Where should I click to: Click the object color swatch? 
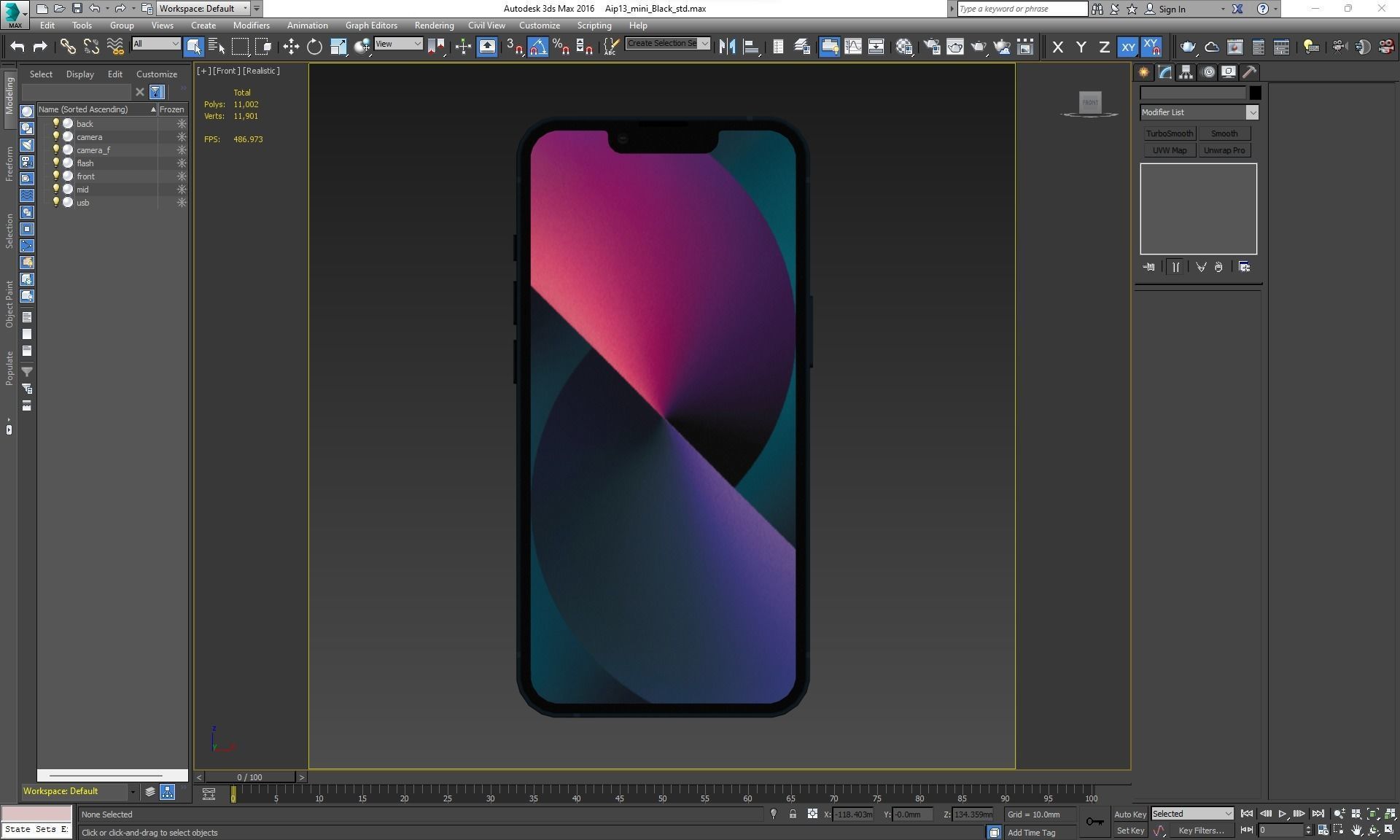[1255, 93]
